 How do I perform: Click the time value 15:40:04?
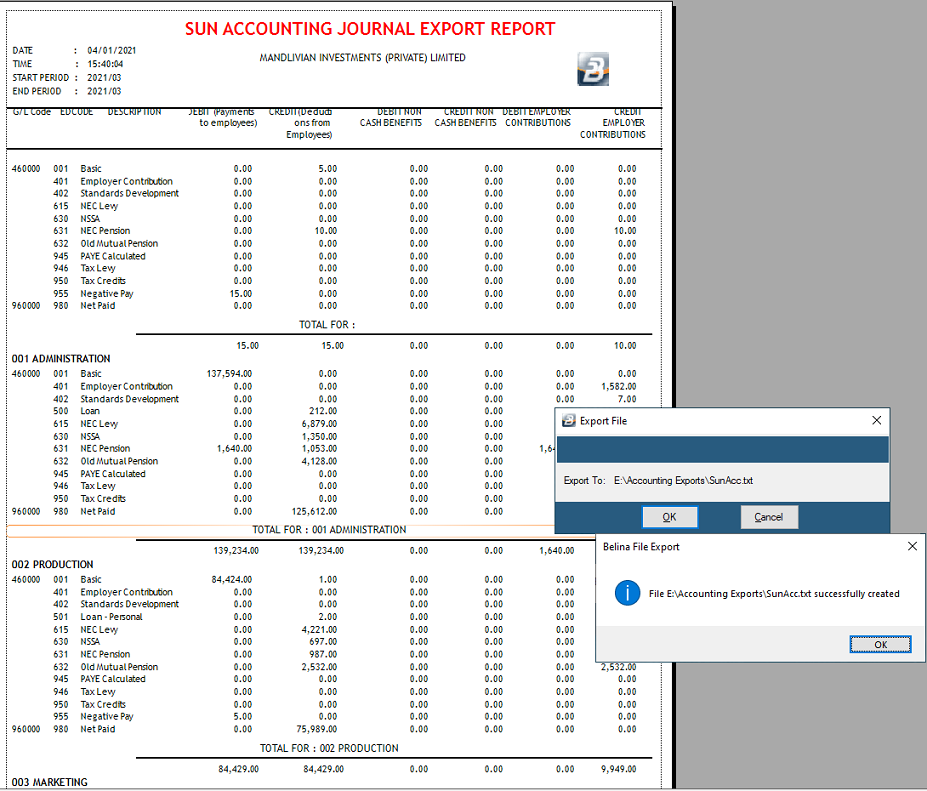(105, 64)
